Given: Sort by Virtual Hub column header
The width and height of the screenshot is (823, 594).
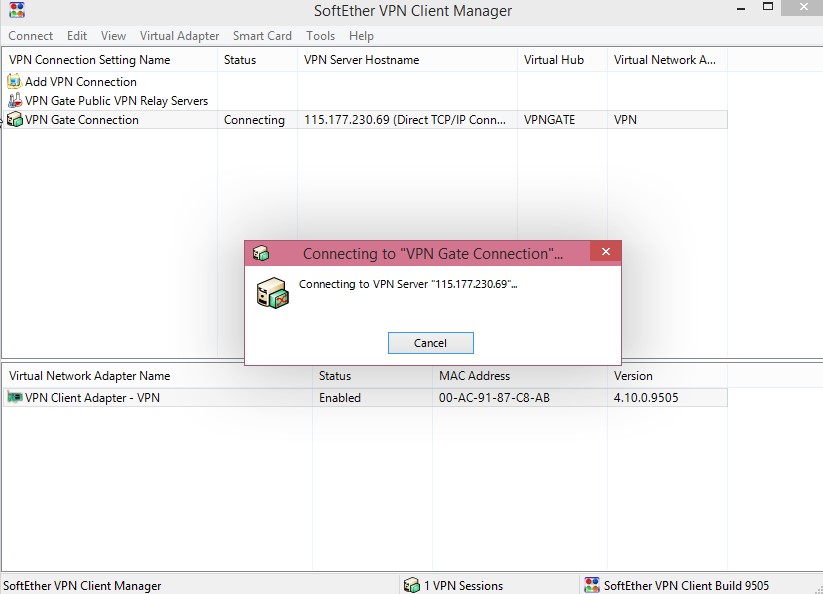Looking at the screenshot, I should [x=562, y=60].
